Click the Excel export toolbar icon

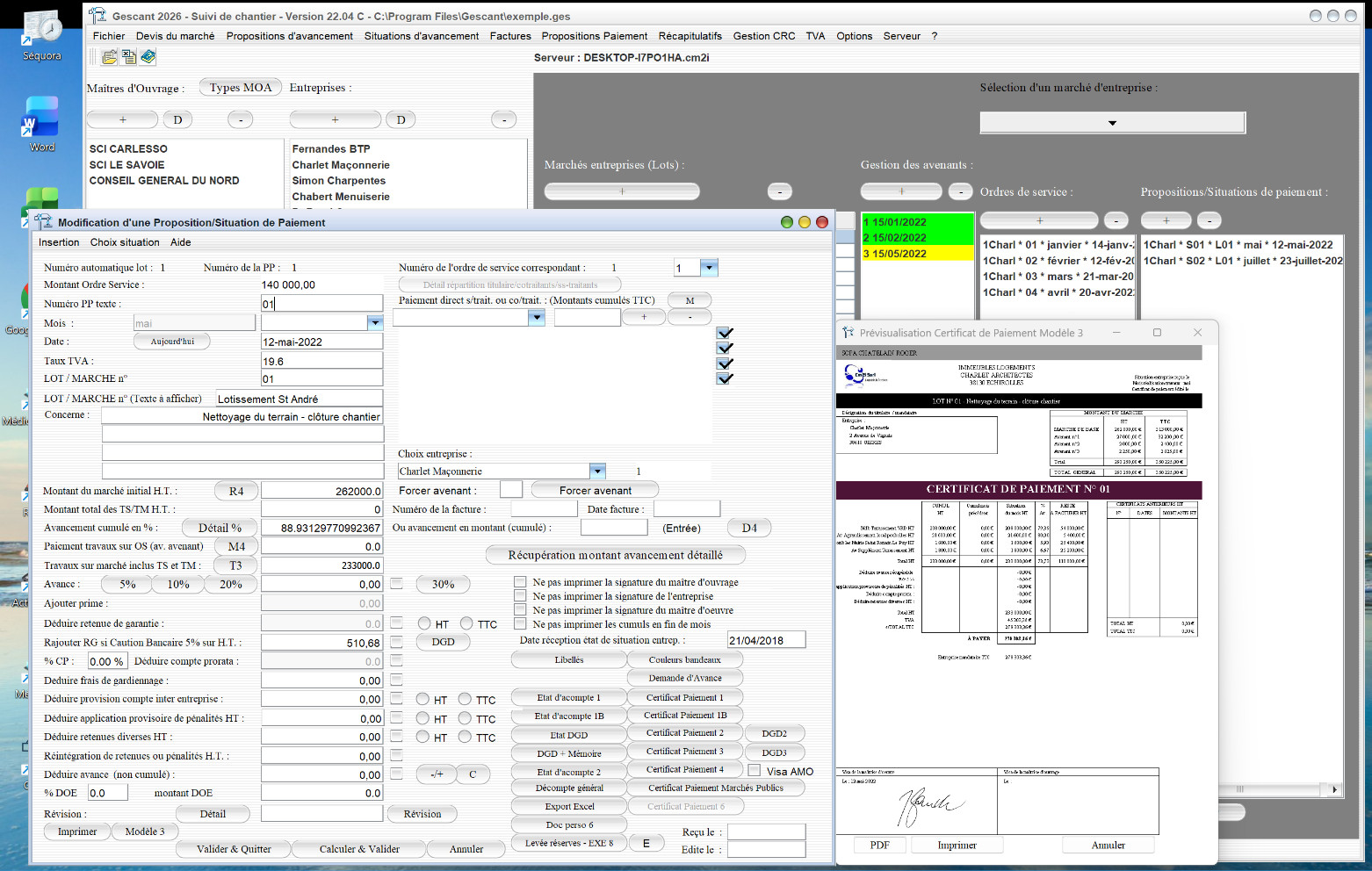[x=129, y=57]
